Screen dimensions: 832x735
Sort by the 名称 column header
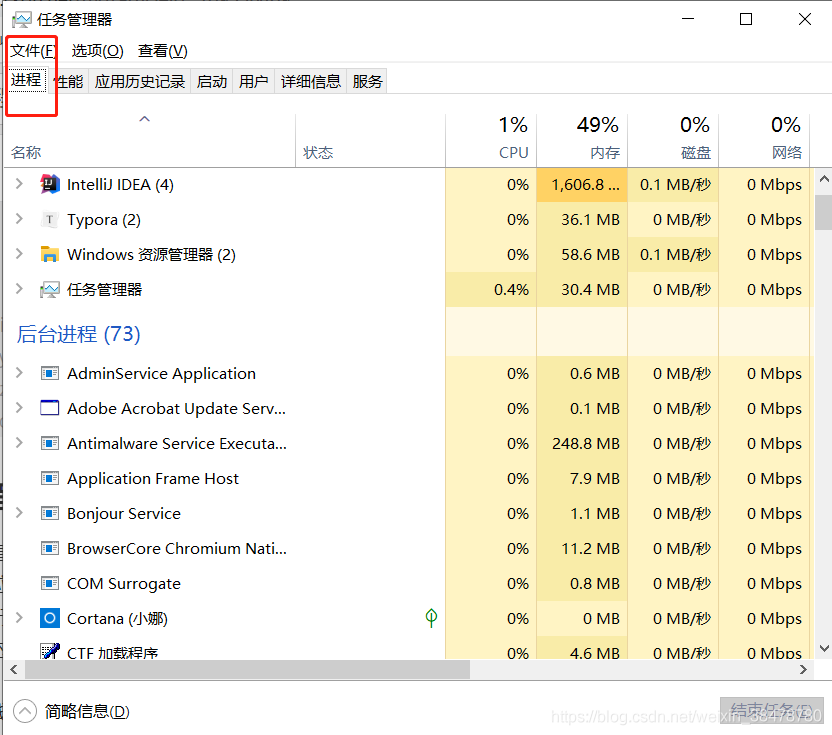(x=150, y=141)
